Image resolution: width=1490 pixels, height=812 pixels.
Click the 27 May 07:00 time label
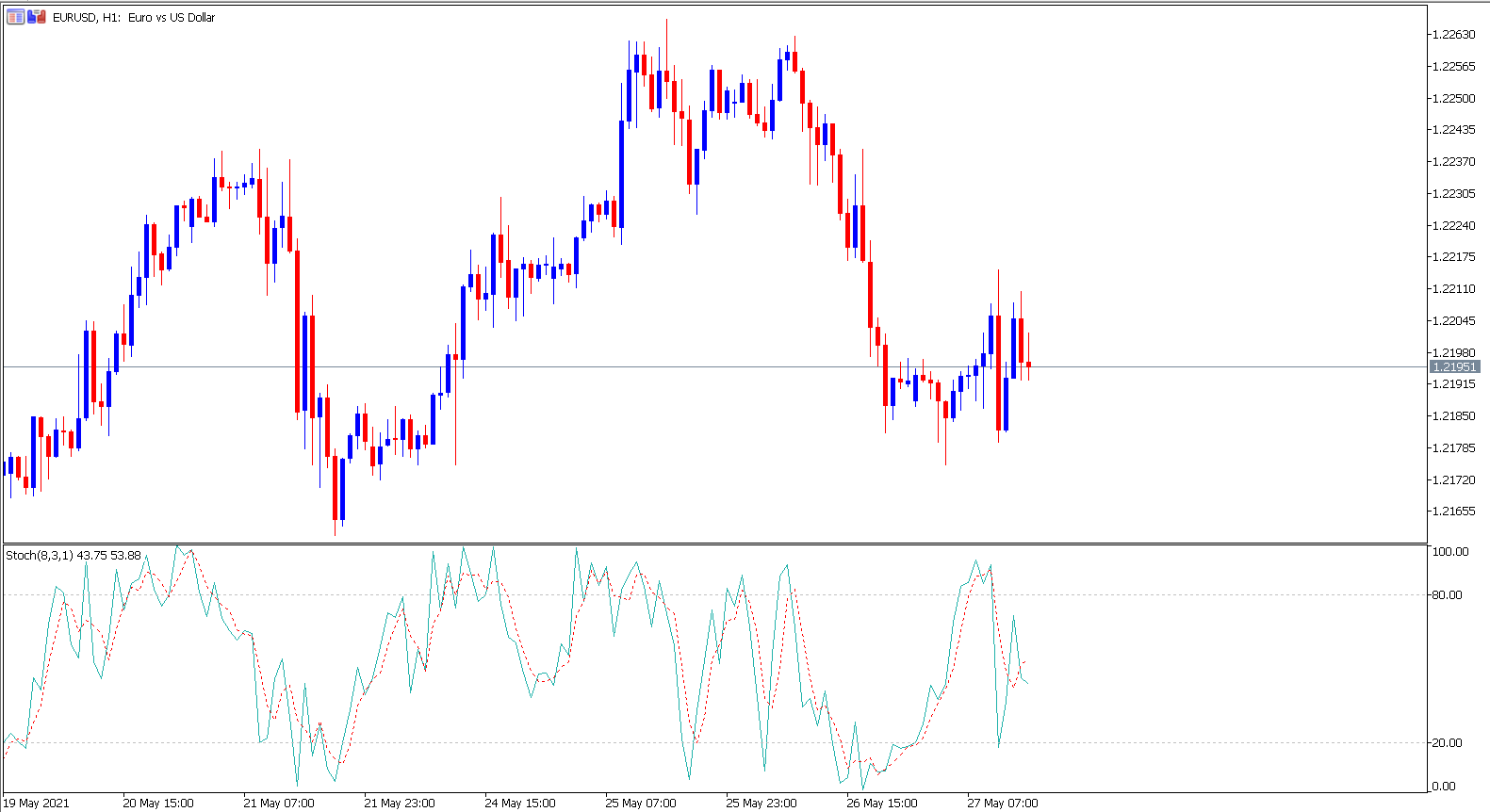click(x=1003, y=803)
